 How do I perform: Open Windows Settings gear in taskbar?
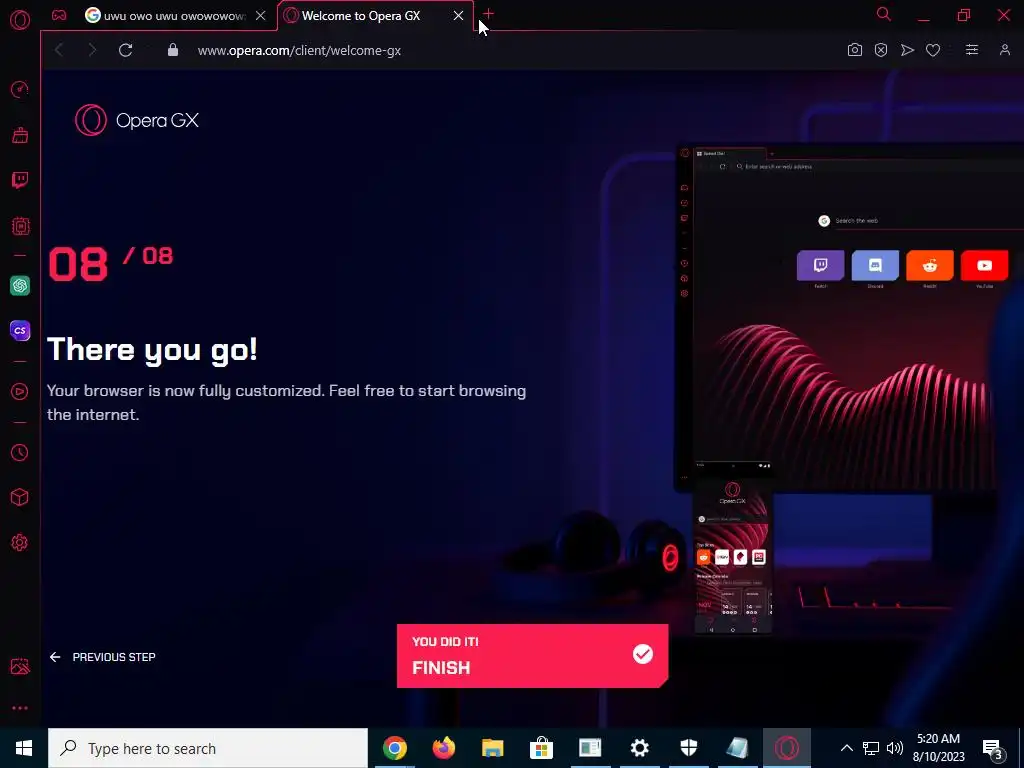tap(639, 748)
